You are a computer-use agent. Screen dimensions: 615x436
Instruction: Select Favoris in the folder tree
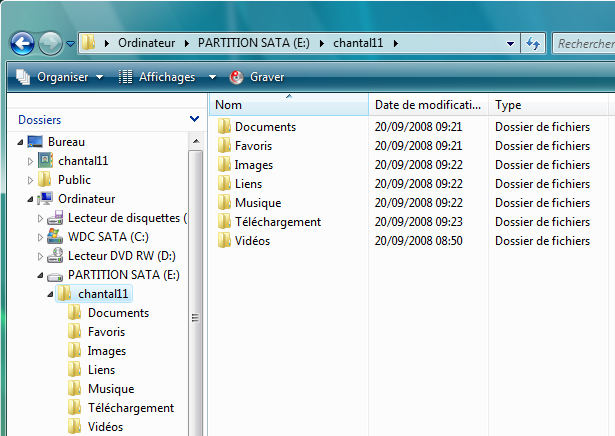pyautogui.click(x=106, y=332)
